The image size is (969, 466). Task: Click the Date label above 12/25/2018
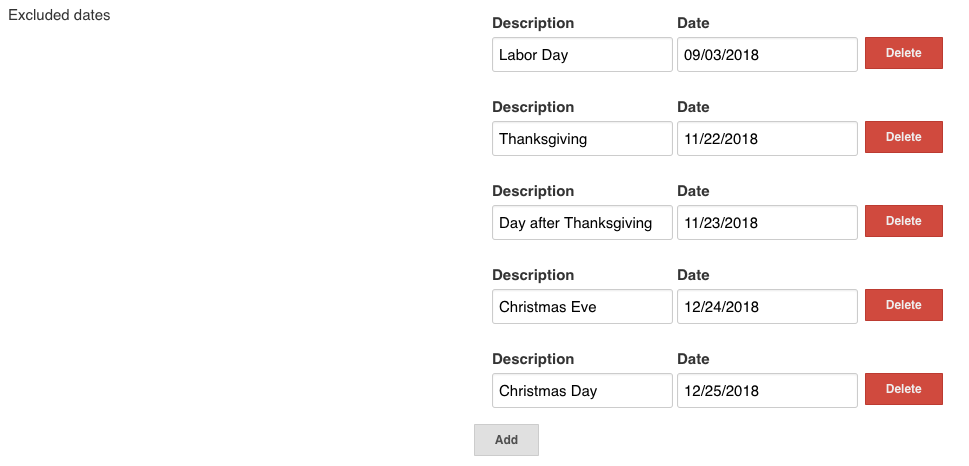point(693,359)
